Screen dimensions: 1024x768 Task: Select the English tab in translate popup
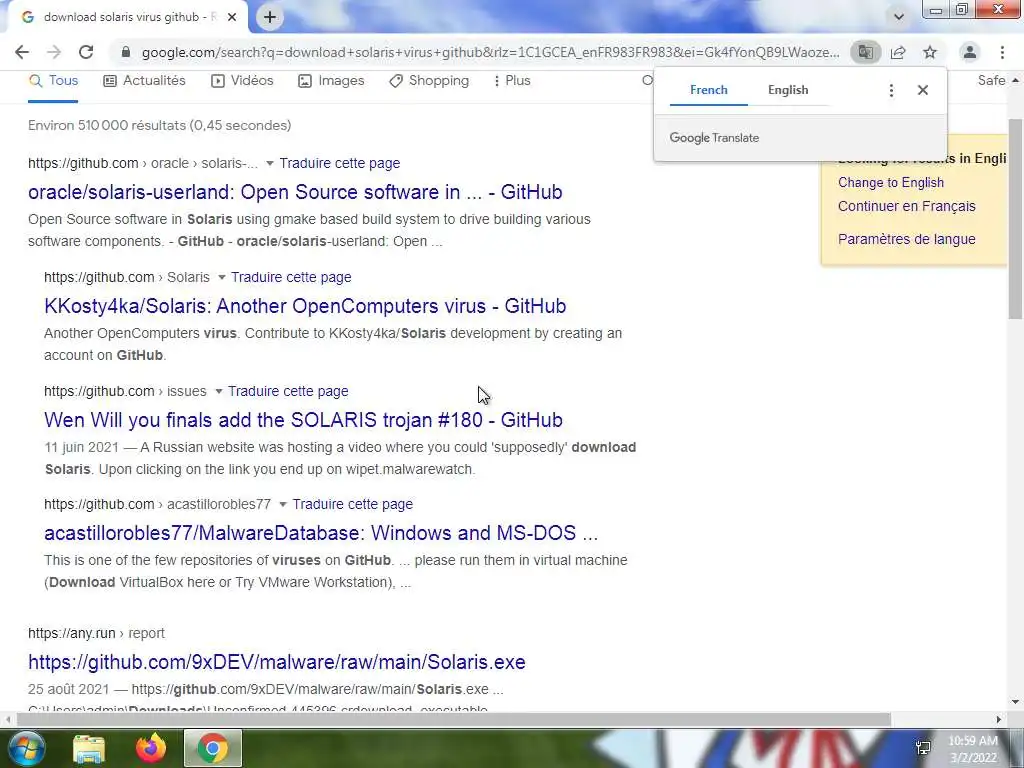tap(788, 90)
